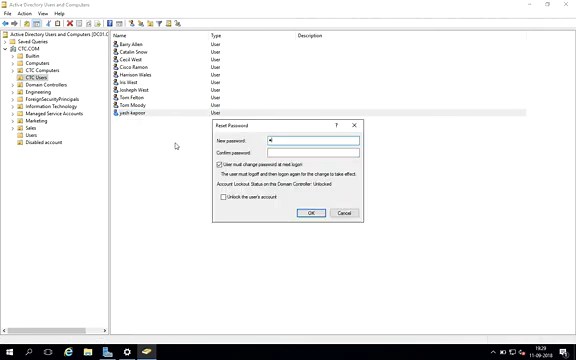Click the Create new group icon
Screen dimensions: 576x360
click(141, 24)
